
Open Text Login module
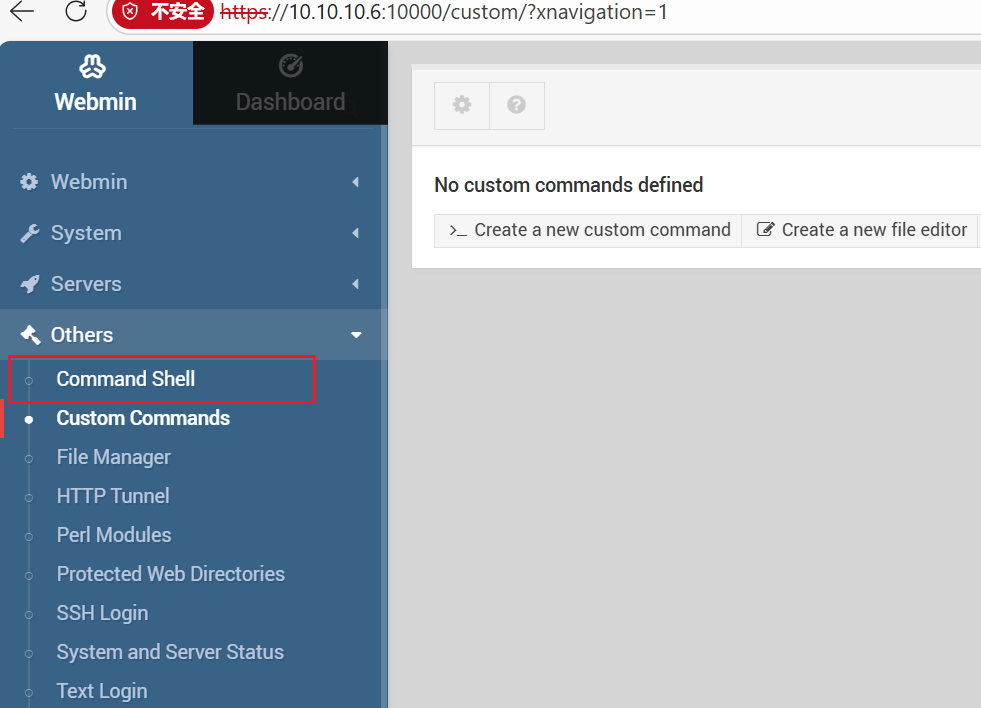(x=102, y=691)
